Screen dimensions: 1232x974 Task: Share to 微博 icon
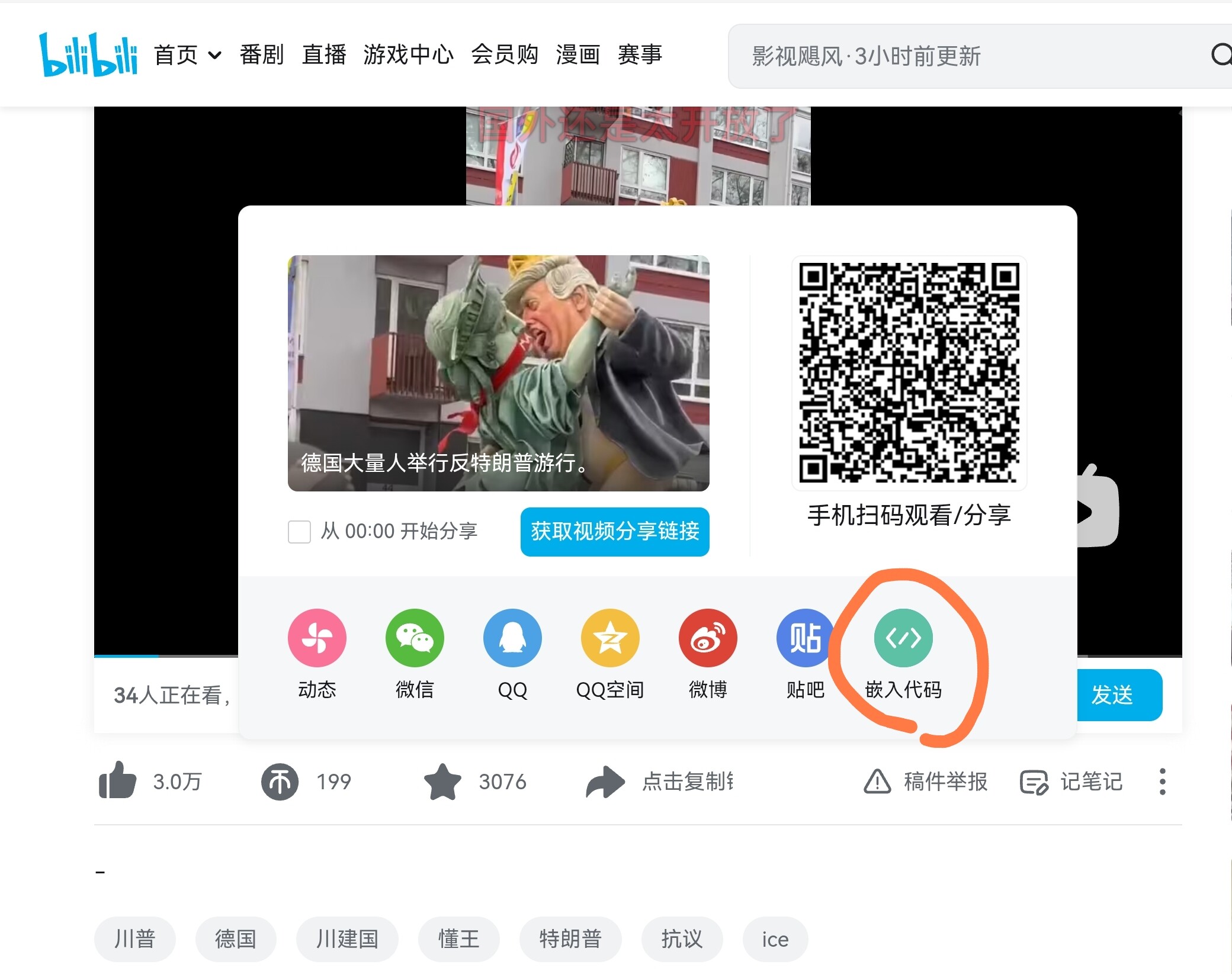point(708,638)
